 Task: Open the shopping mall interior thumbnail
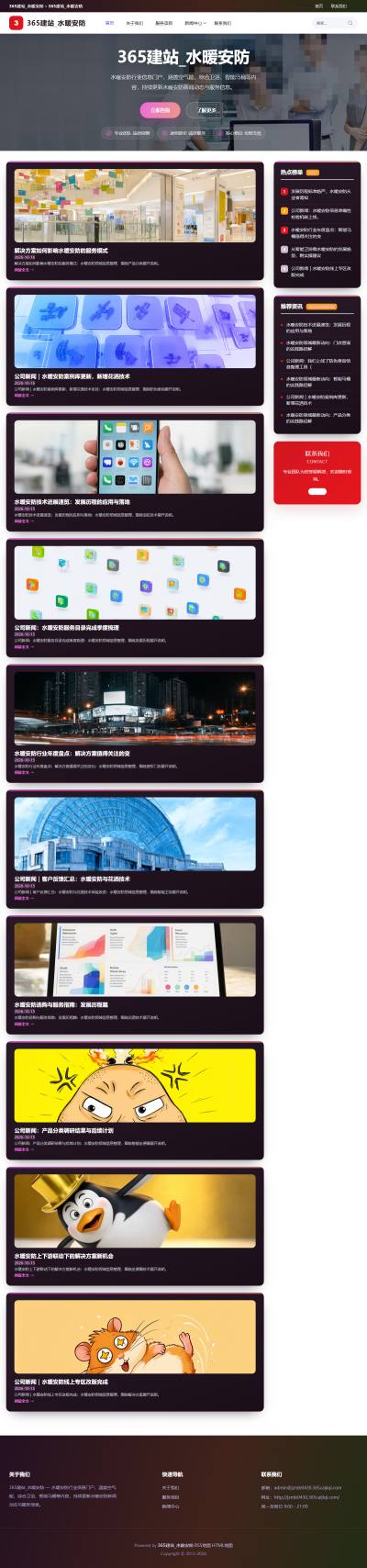coord(135,206)
